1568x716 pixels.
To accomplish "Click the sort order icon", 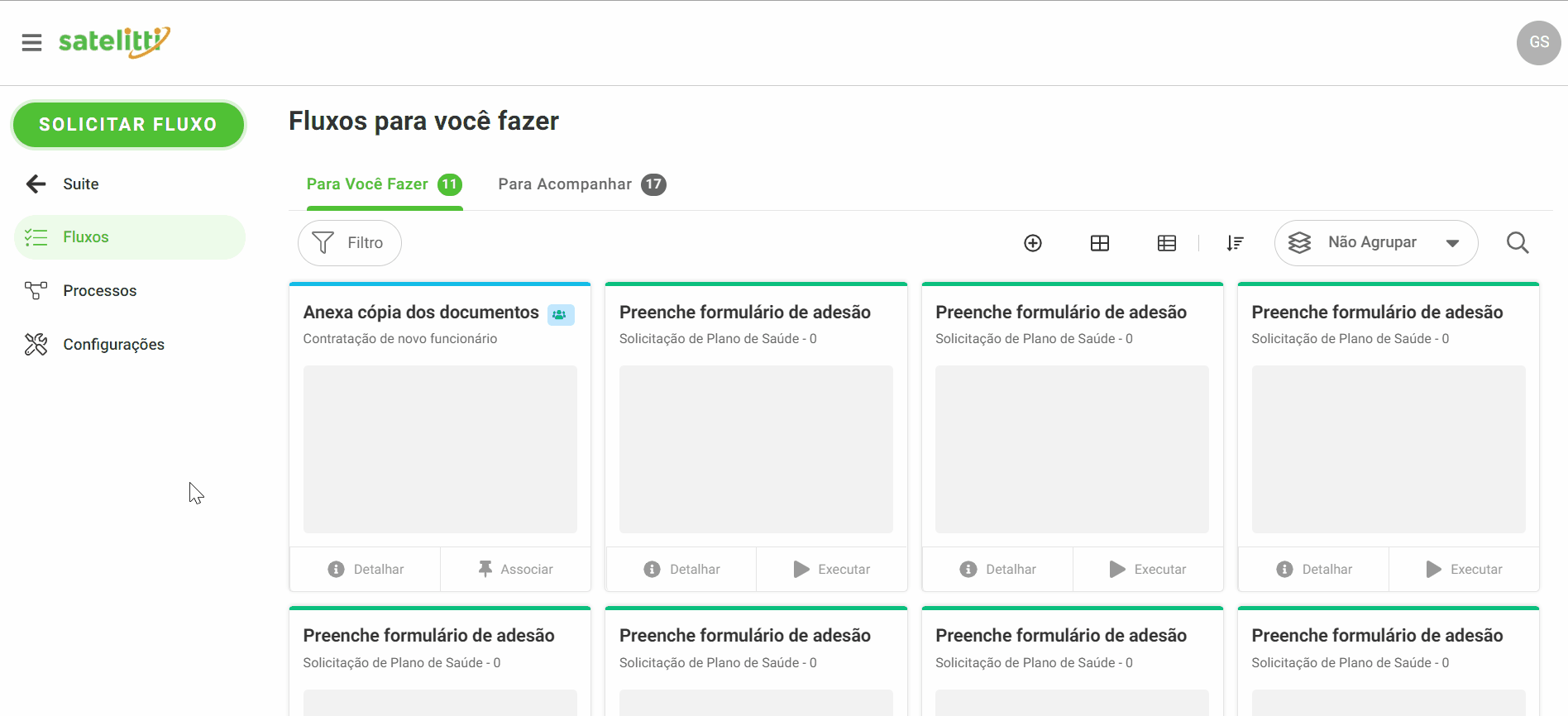I will (x=1235, y=243).
